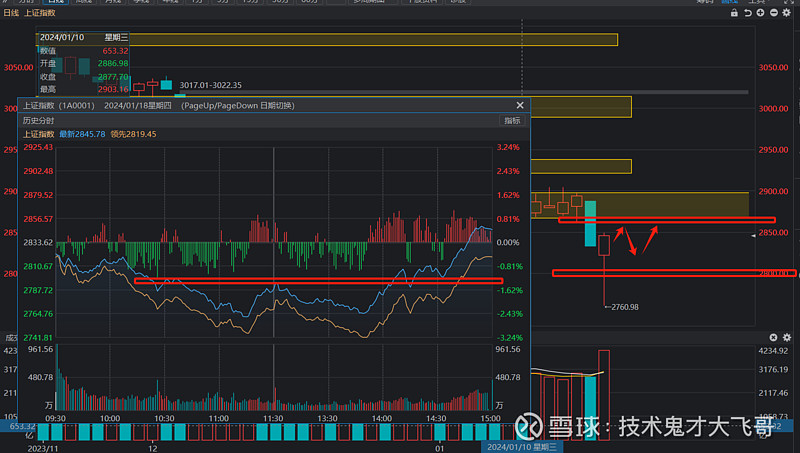
Task: Click popup title 上证指数 (1A0001)
Action: 59,106
